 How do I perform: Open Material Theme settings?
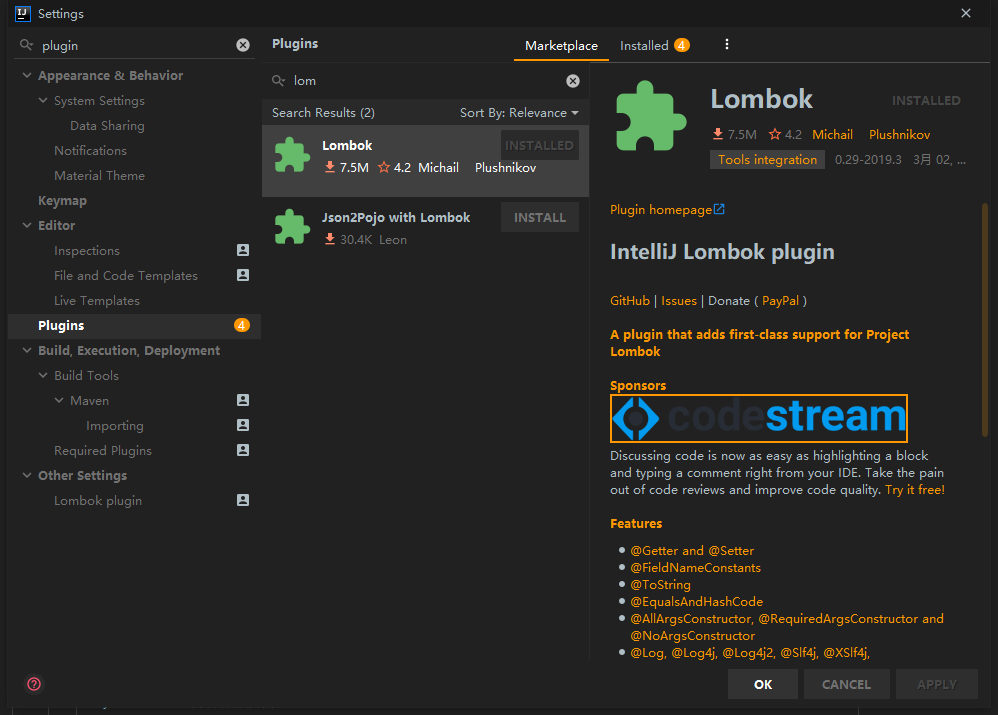[99, 176]
